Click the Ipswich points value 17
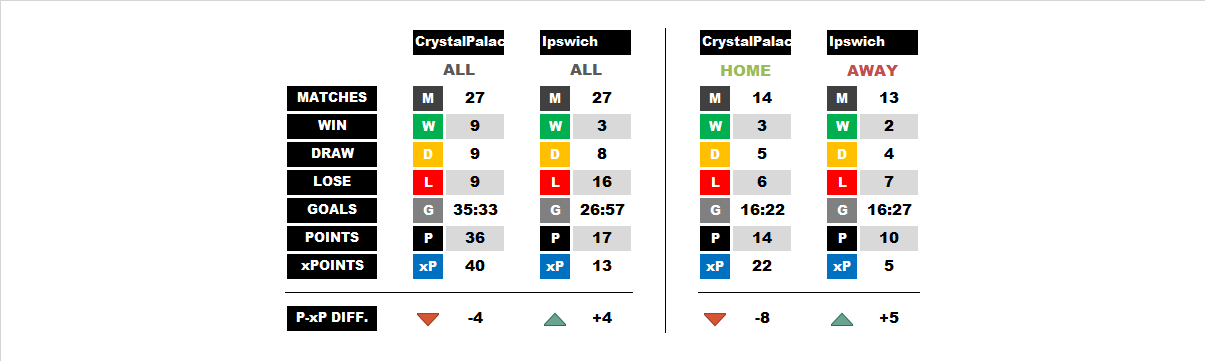This screenshot has height=361, width=1205. 602,239
